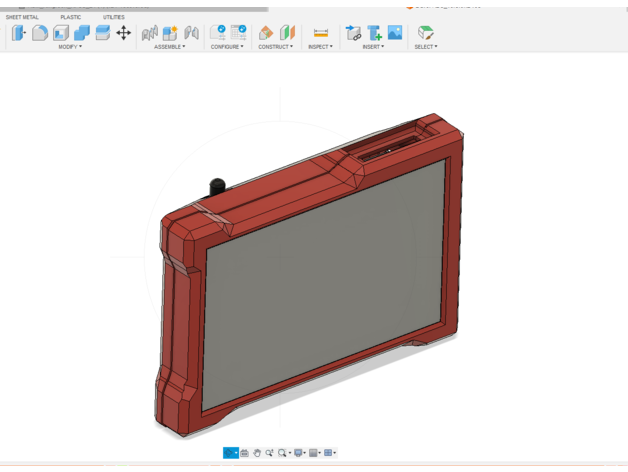Switch to the SHEET METAL tab
Viewport: 628px width, 472px height.
tap(22, 17)
